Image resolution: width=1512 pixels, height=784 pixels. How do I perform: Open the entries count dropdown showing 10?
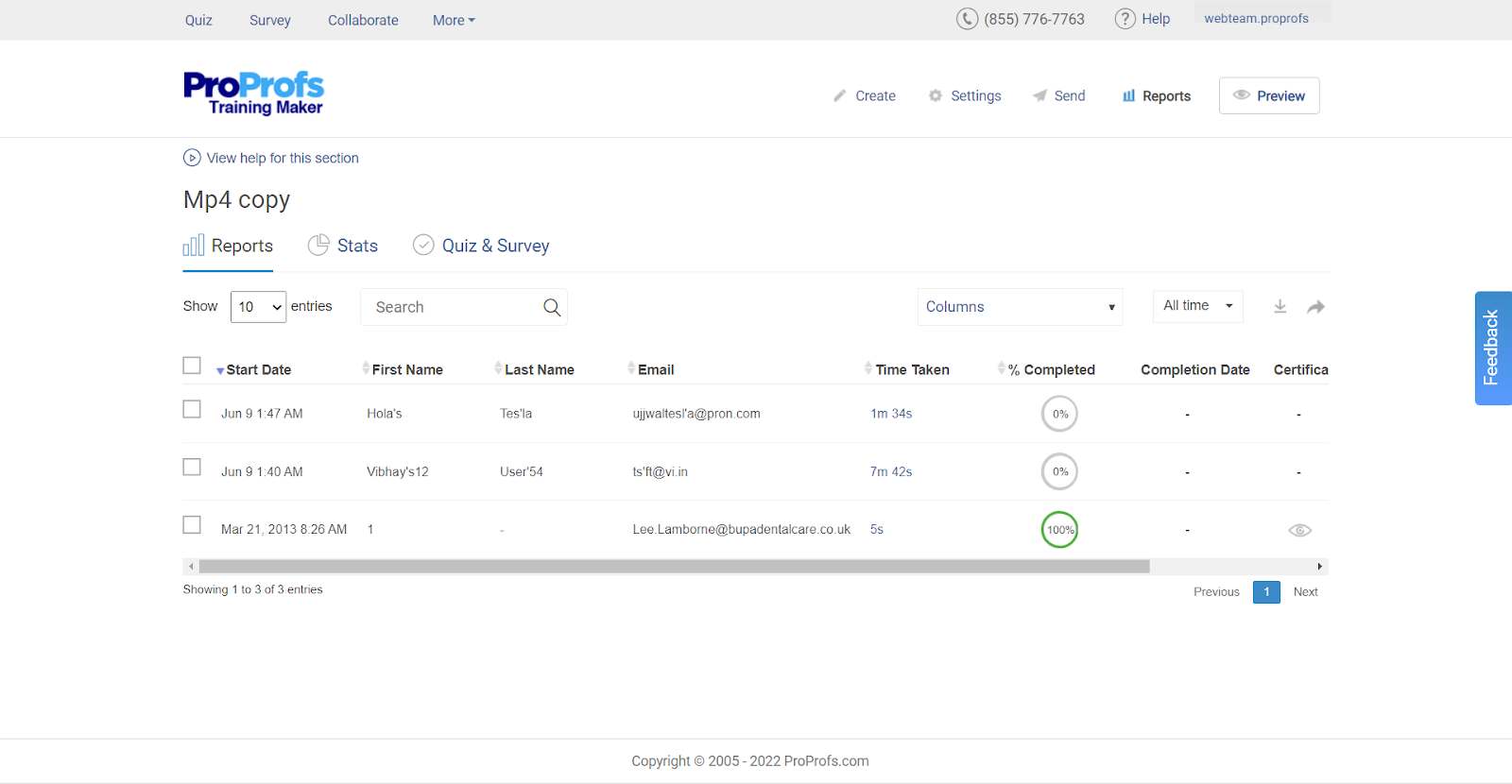click(x=258, y=307)
